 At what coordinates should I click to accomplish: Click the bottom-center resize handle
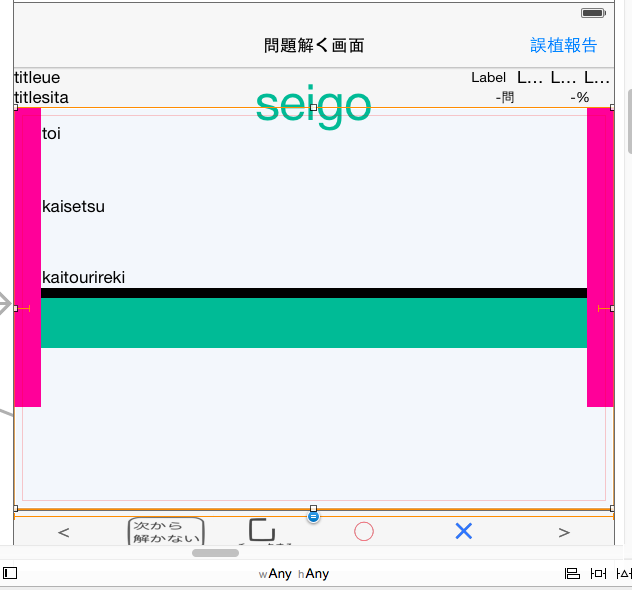point(314,508)
